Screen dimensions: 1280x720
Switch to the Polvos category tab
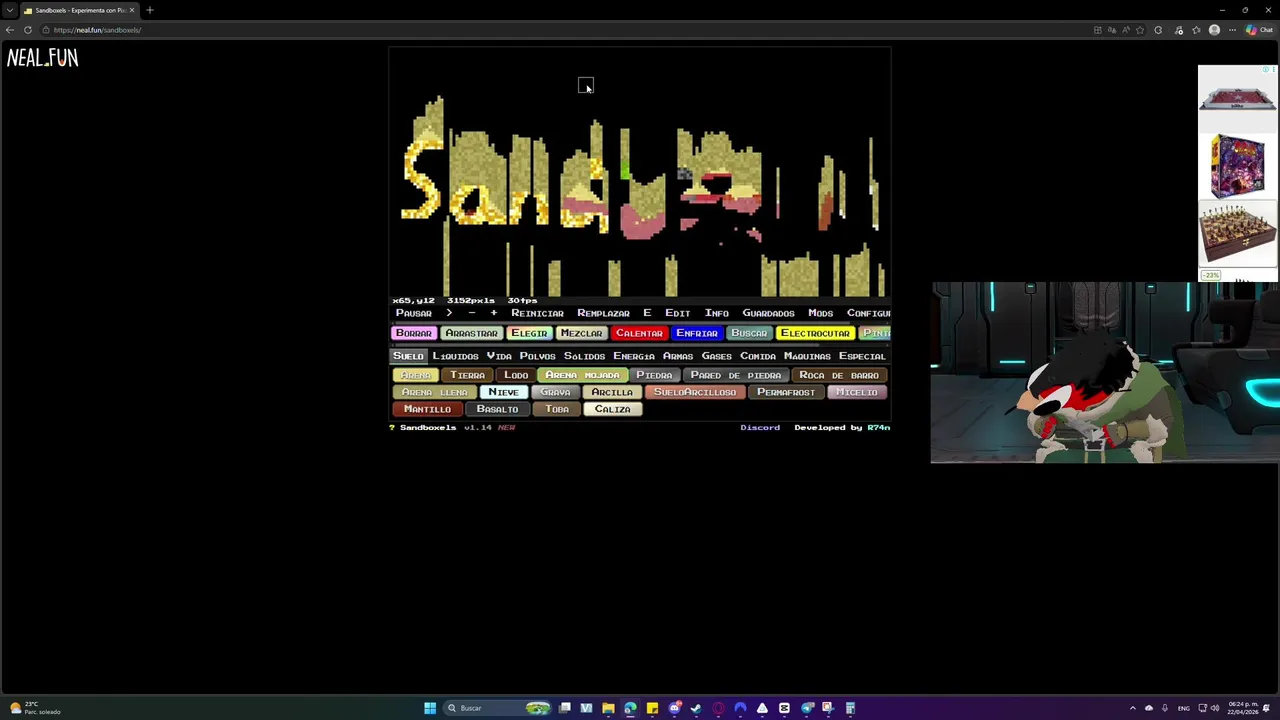pos(537,356)
